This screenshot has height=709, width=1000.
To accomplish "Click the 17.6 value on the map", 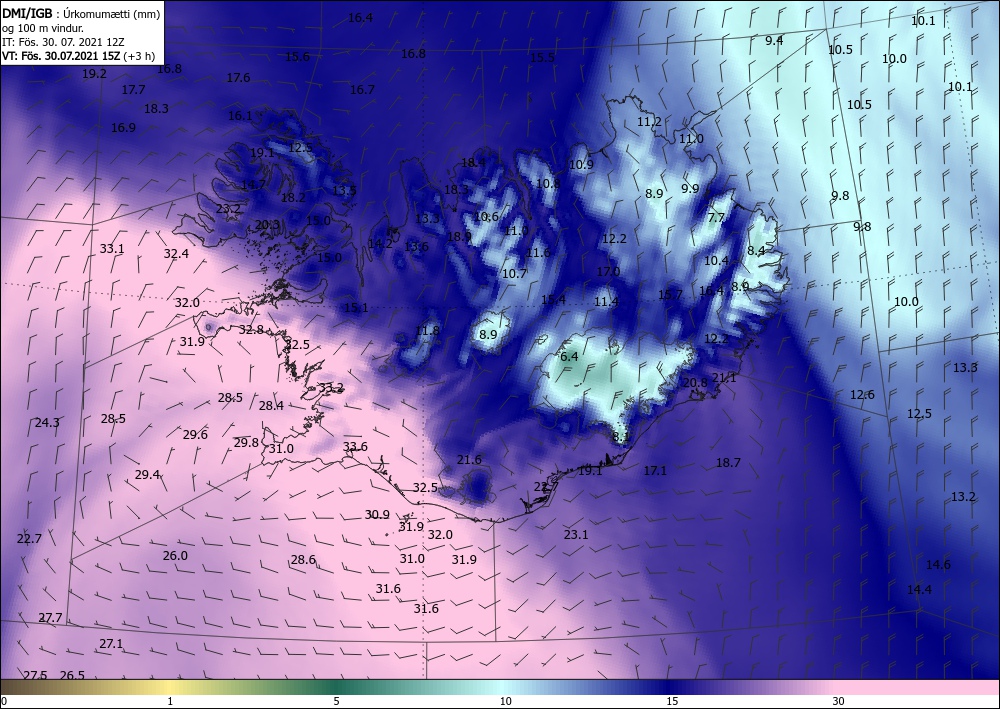I will [x=238, y=78].
